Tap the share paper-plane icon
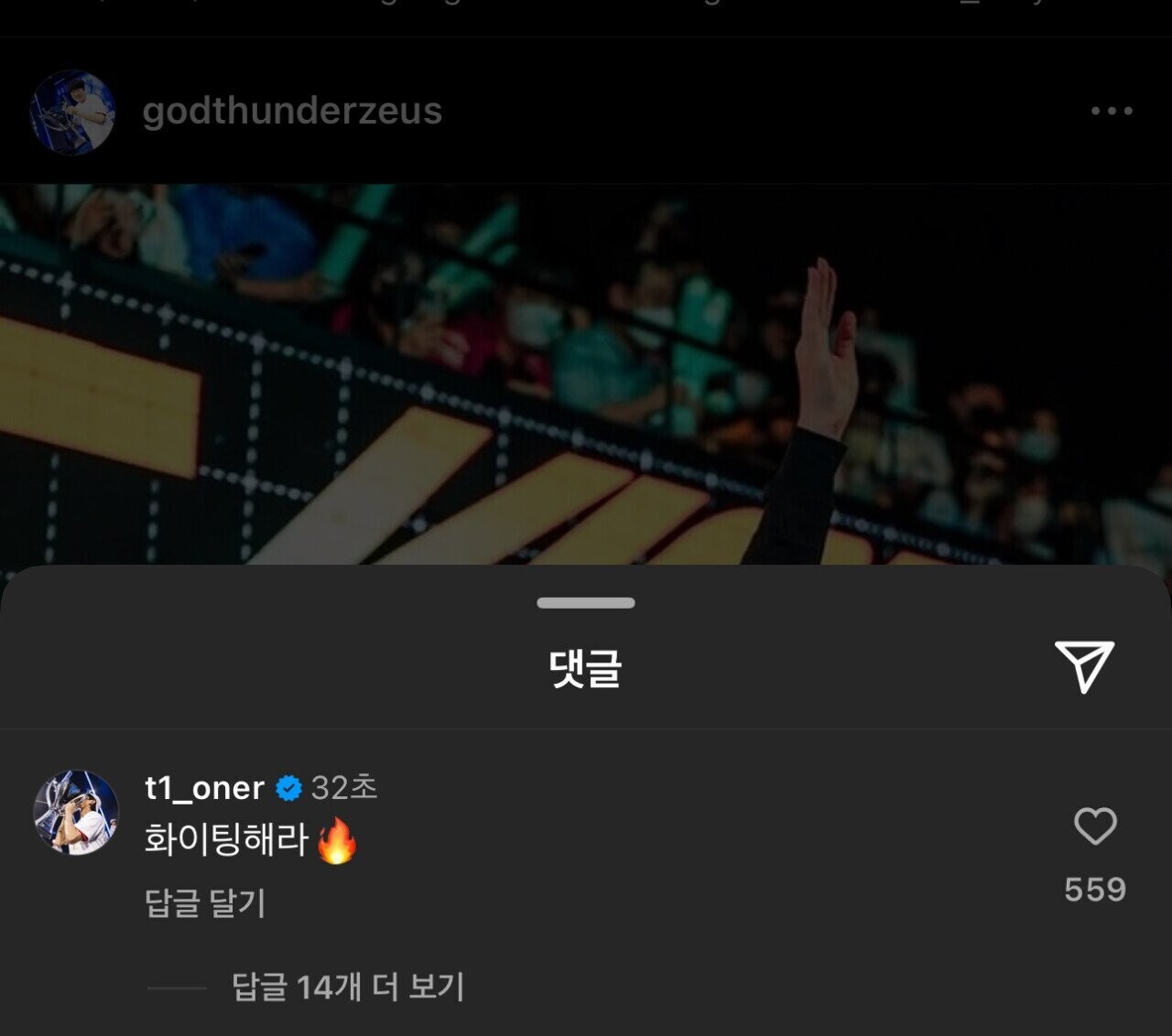 [1085, 666]
